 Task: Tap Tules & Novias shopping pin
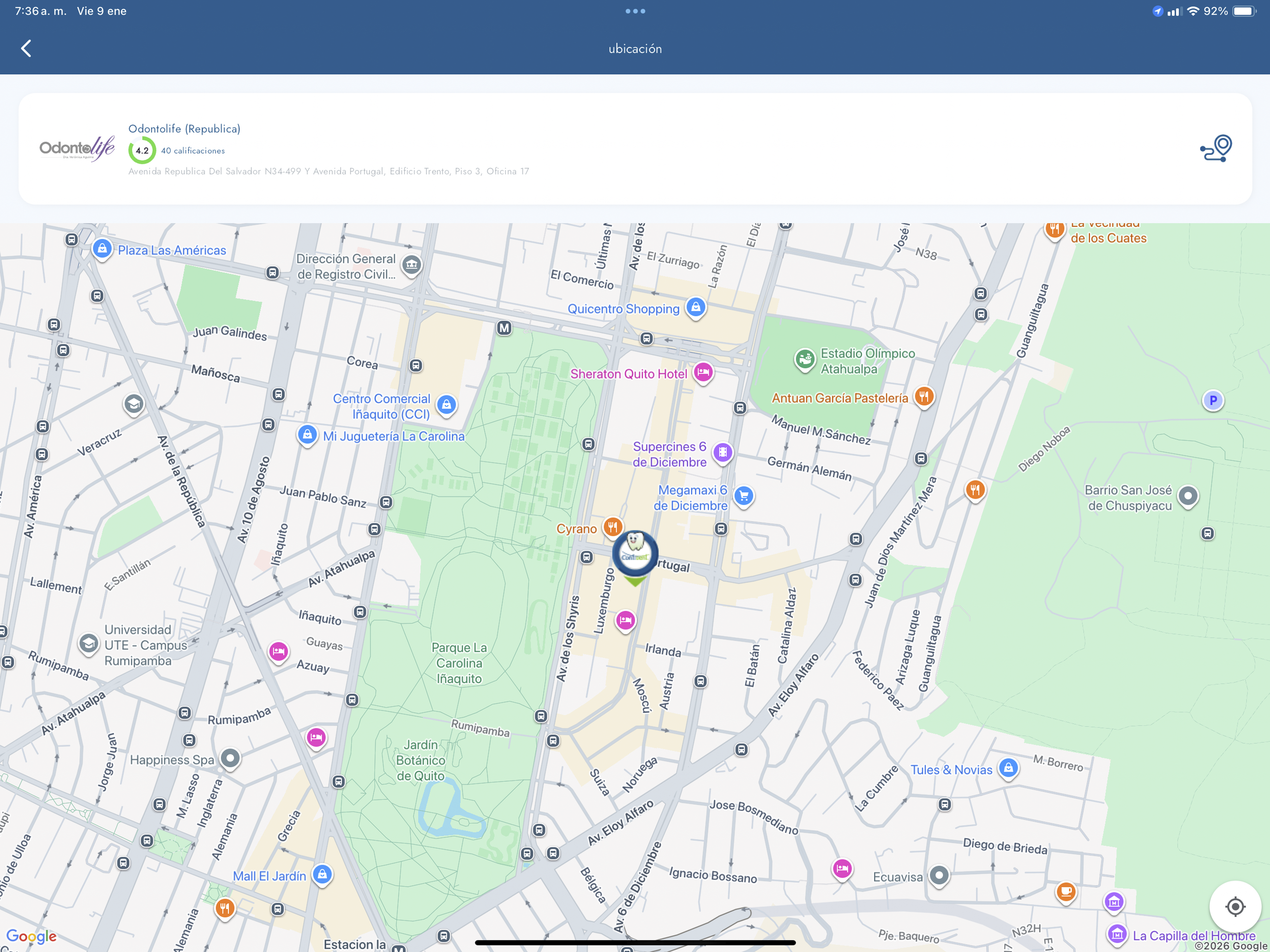(x=1008, y=768)
